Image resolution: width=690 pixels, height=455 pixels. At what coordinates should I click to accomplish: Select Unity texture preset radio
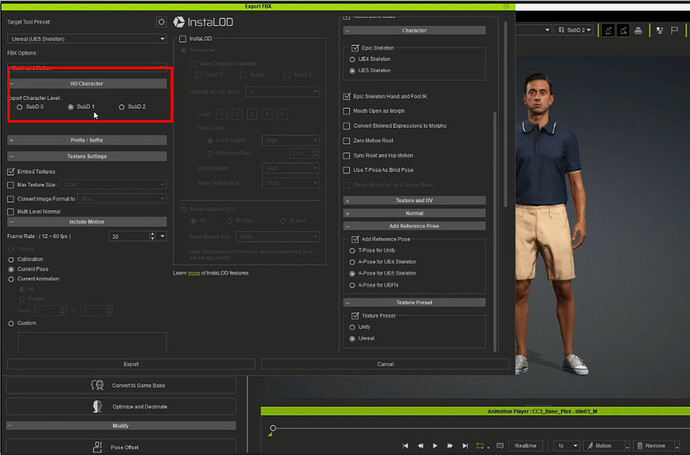click(352, 327)
